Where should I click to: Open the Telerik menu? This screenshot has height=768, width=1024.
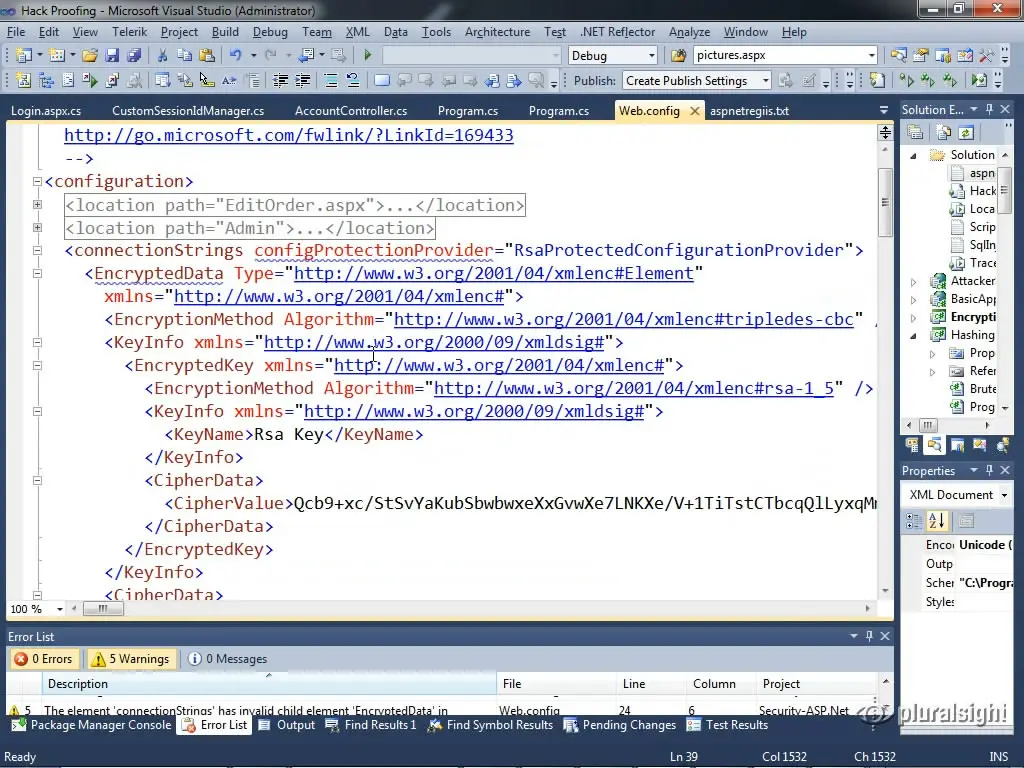[x=129, y=31]
